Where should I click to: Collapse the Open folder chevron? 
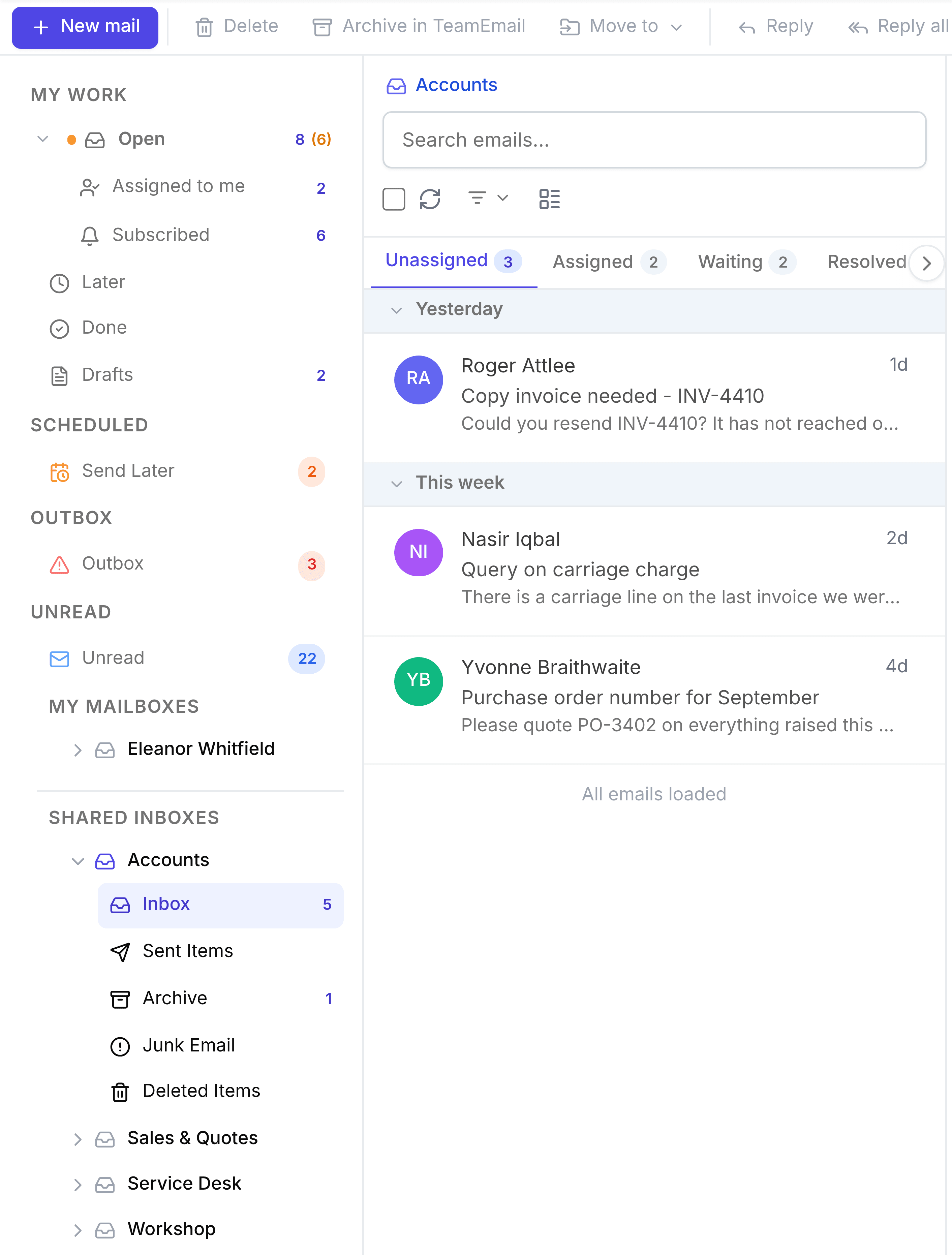click(42, 139)
